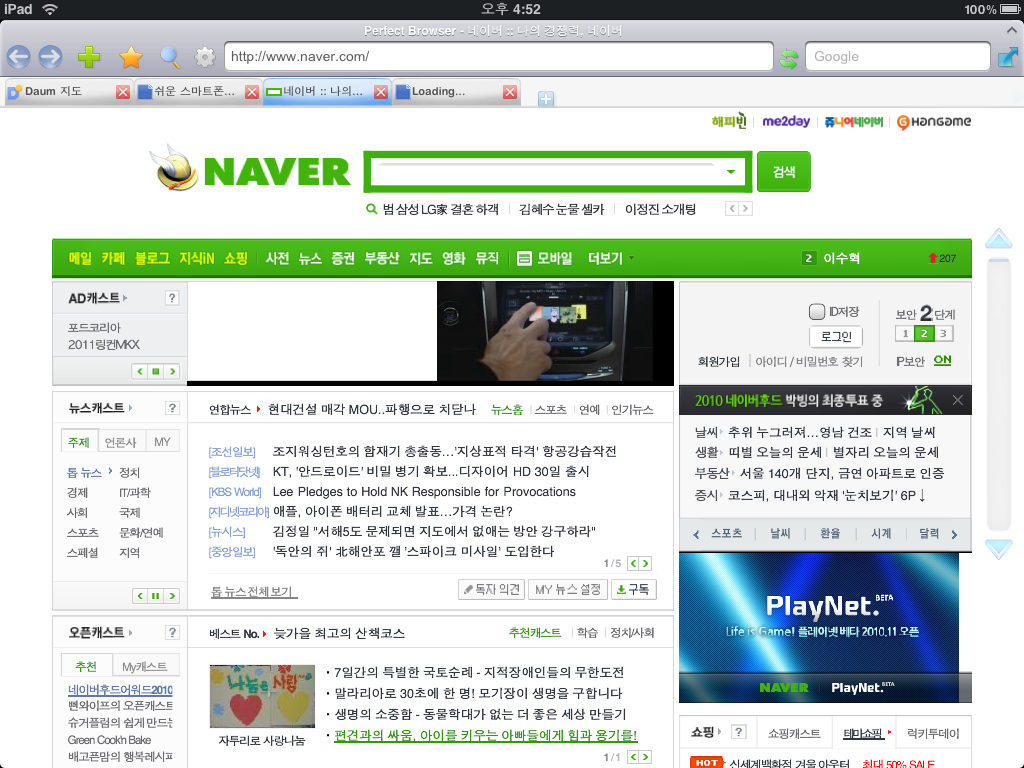Click the 로그인 button
This screenshot has width=1024, height=768.
(x=836, y=336)
